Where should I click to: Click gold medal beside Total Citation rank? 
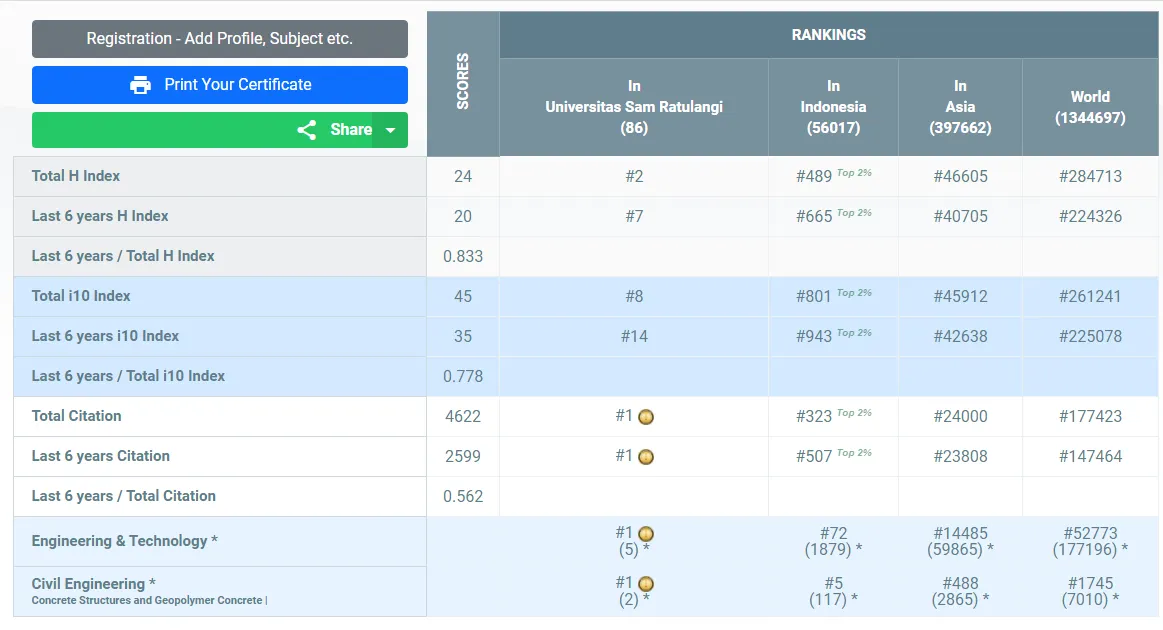646,417
